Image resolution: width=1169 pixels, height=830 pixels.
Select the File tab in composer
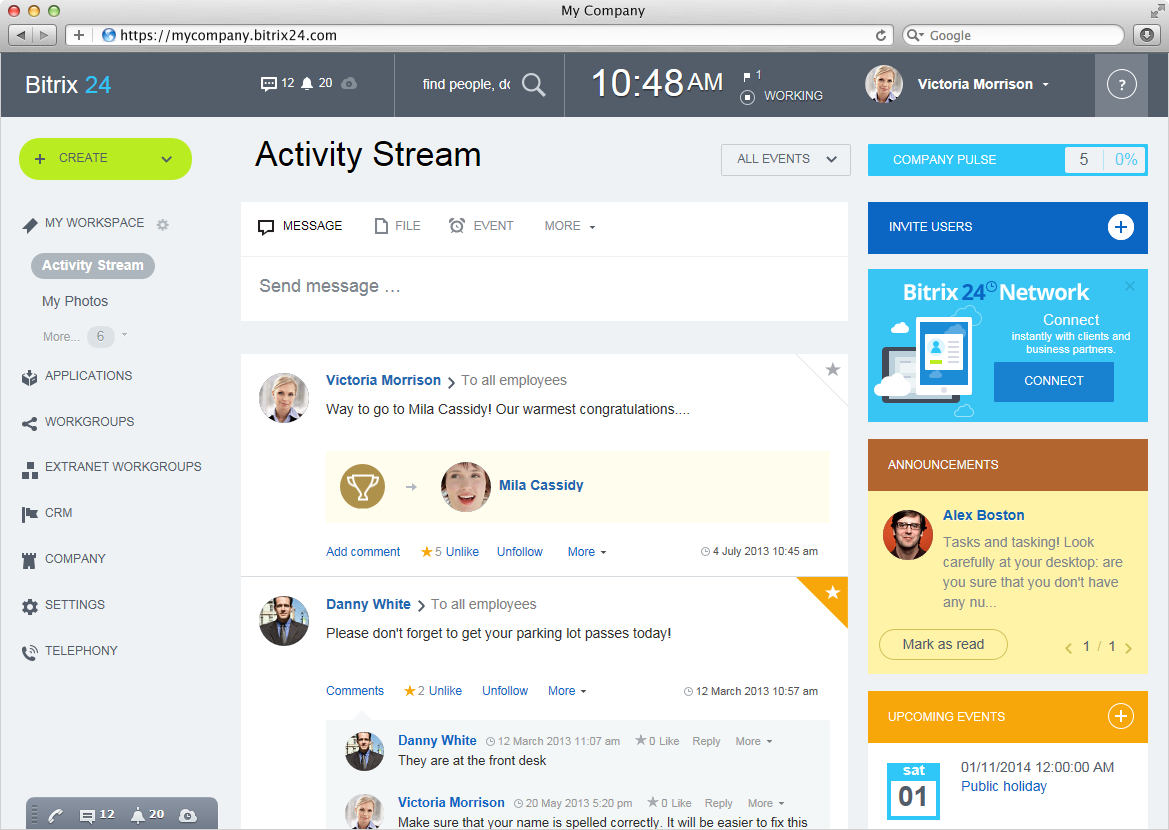tap(397, 226)
